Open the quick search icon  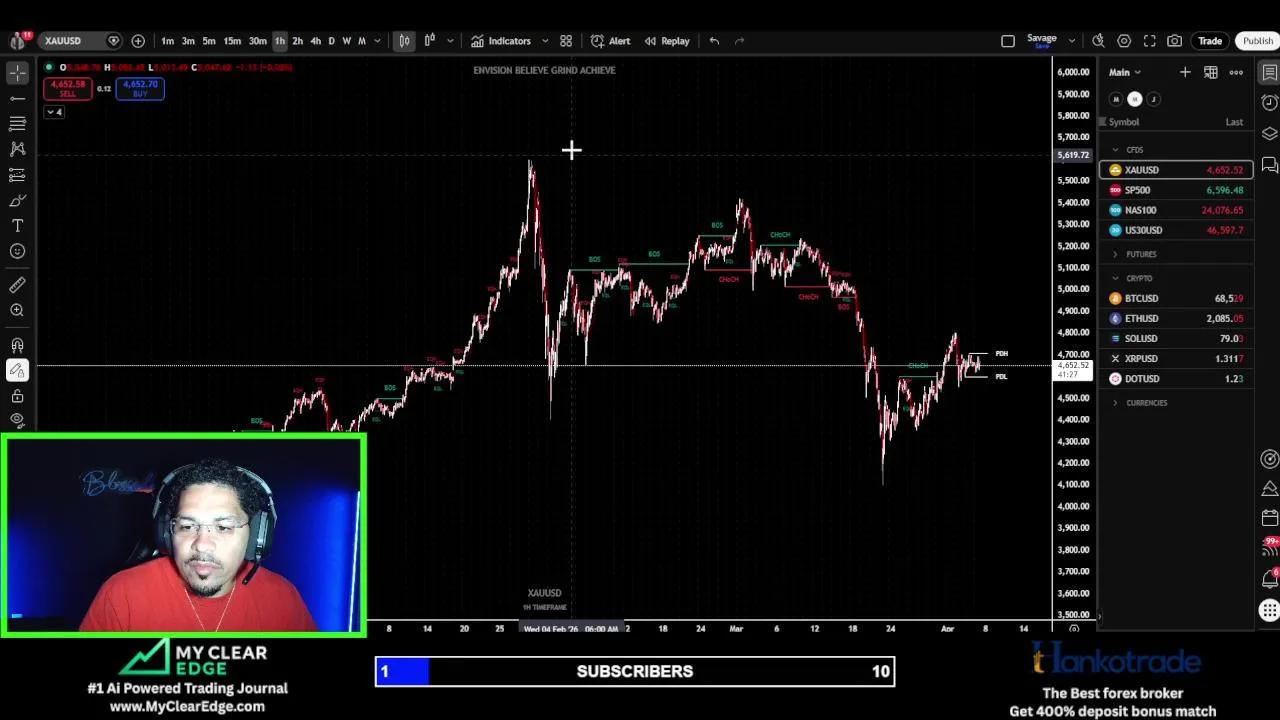click(x=1098, y=41)
